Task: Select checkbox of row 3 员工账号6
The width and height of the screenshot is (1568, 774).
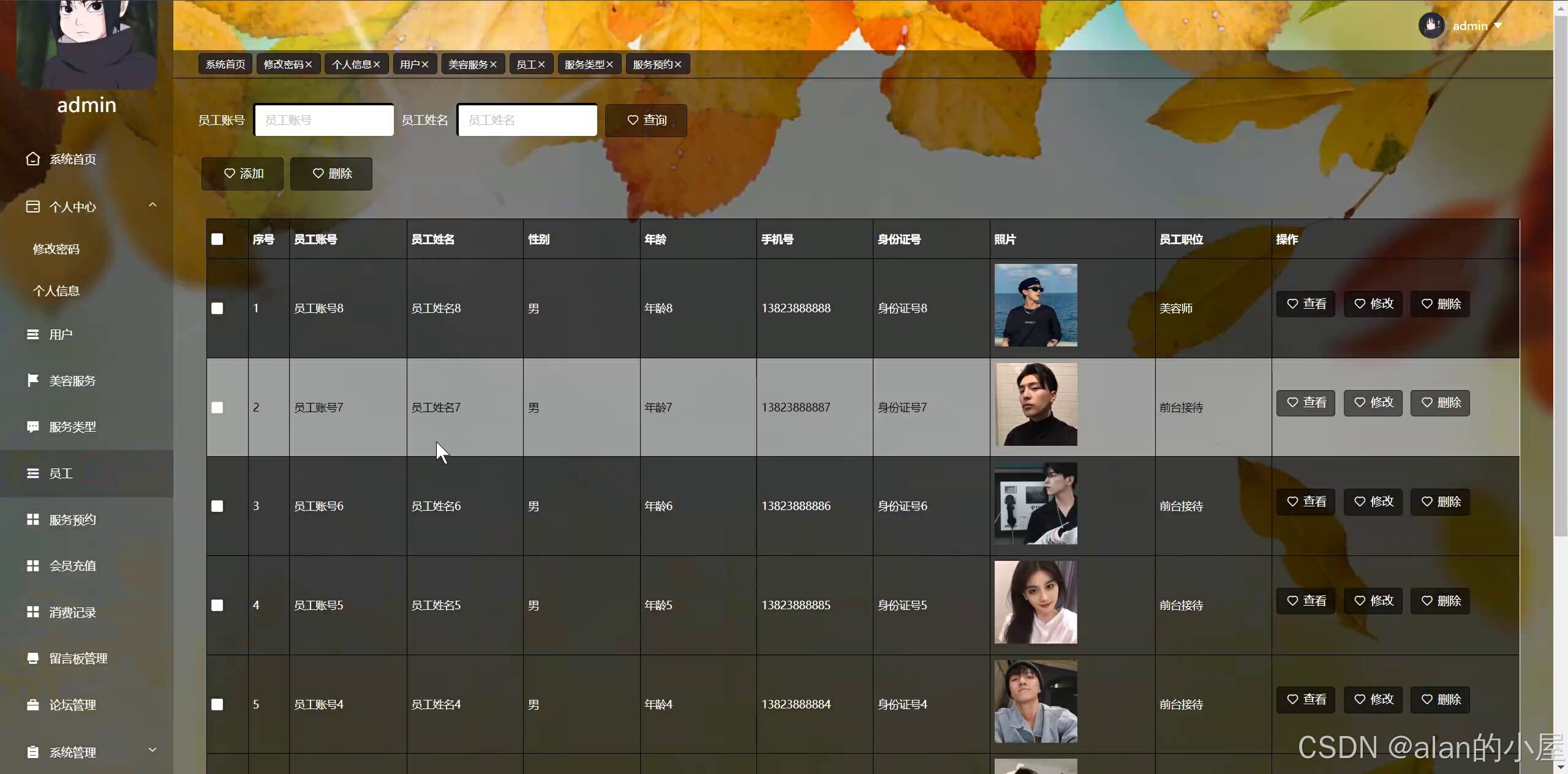Action: (217, 506)
